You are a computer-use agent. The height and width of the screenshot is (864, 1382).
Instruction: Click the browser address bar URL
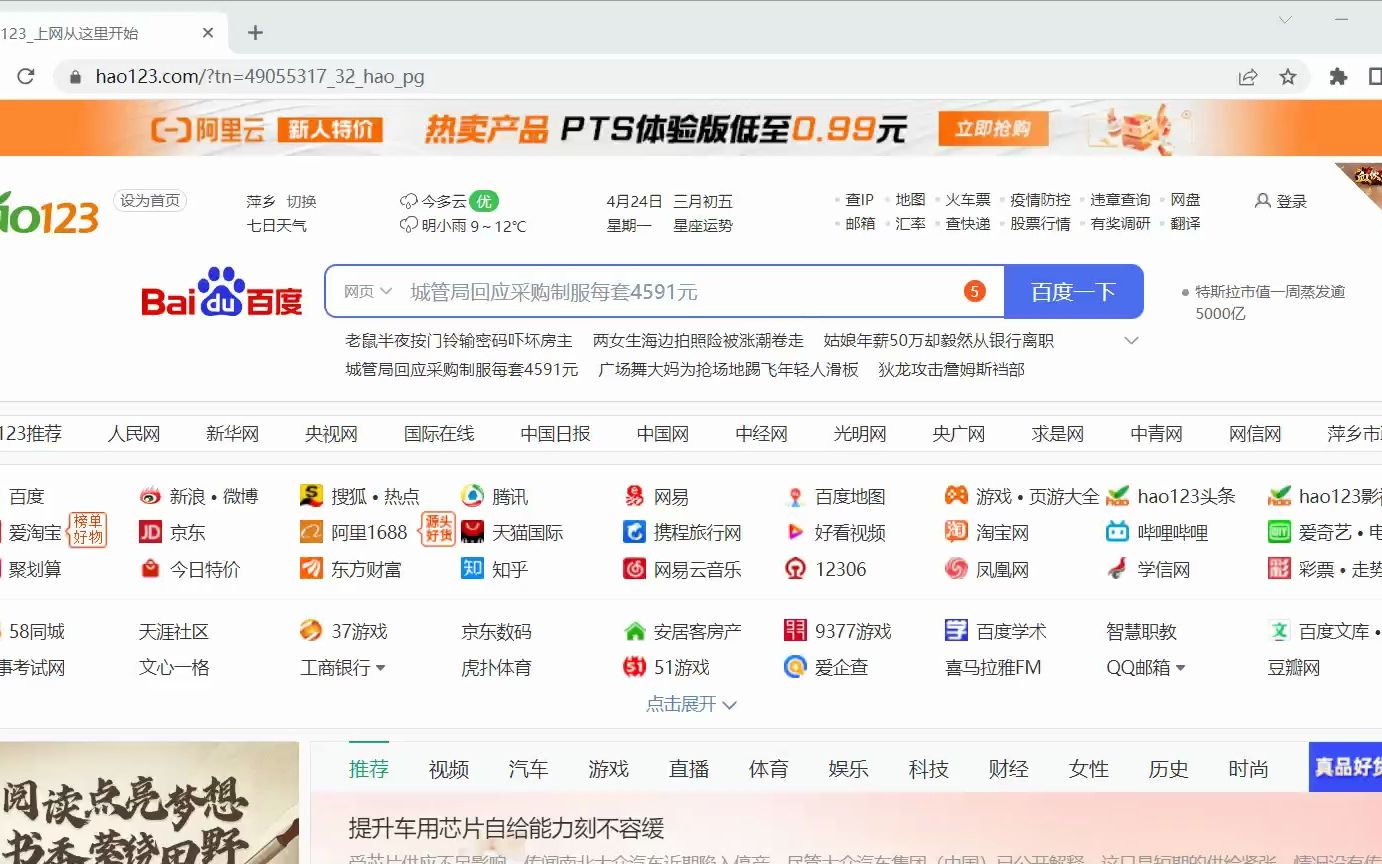pos(260,77)
